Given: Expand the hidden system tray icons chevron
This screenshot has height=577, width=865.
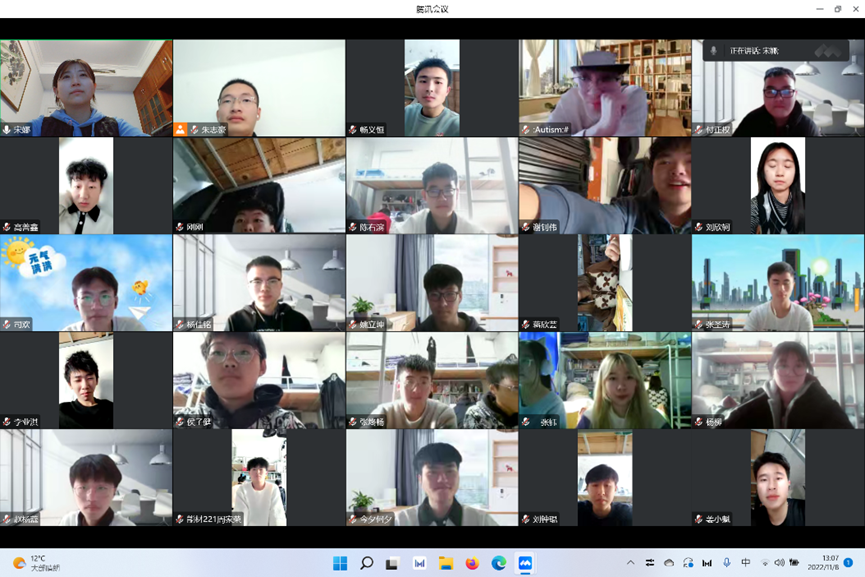Looking at the screenshot, I should (630, 563).
